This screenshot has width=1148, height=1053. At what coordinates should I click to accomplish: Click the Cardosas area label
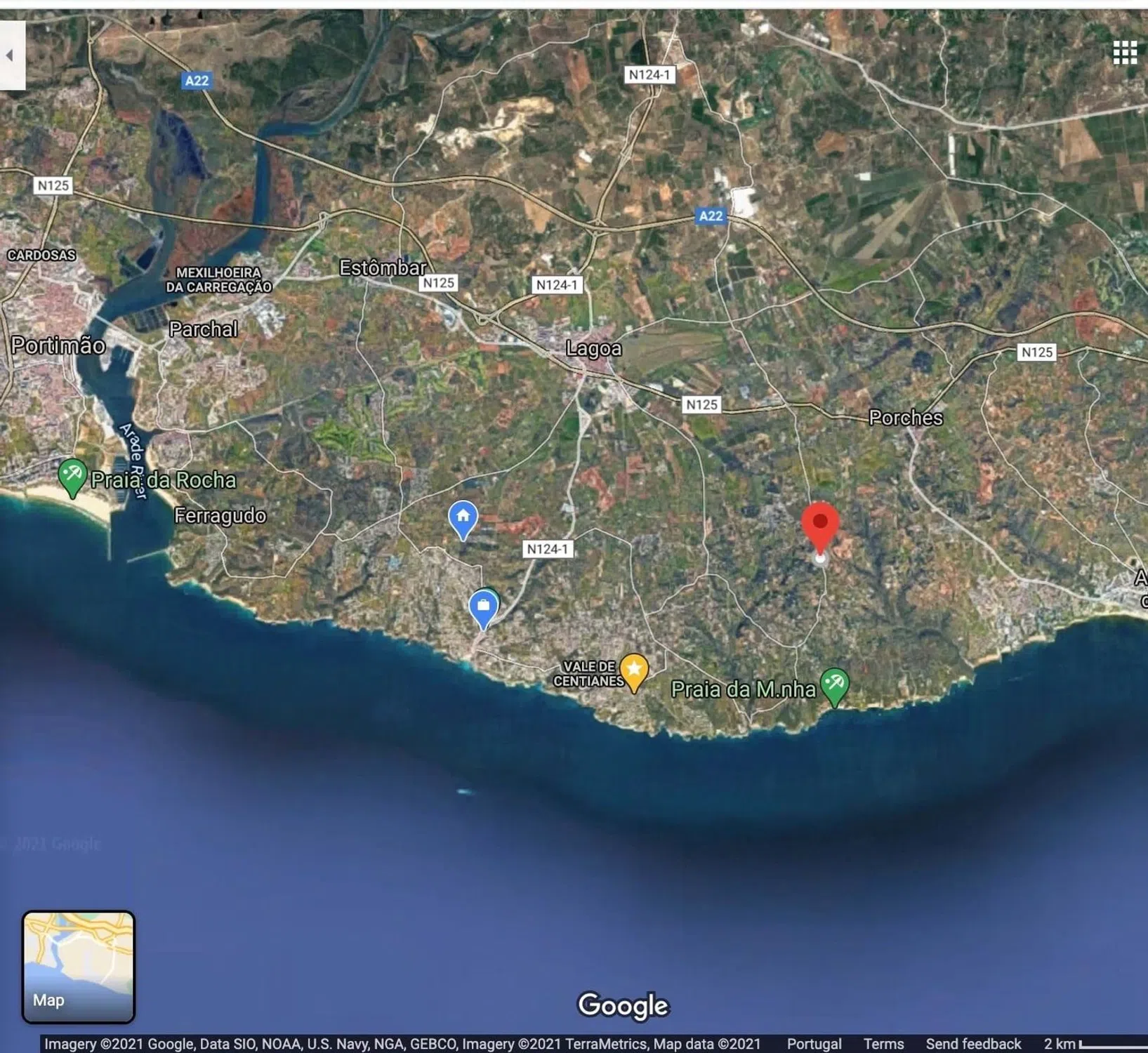[x=41, y=255]
